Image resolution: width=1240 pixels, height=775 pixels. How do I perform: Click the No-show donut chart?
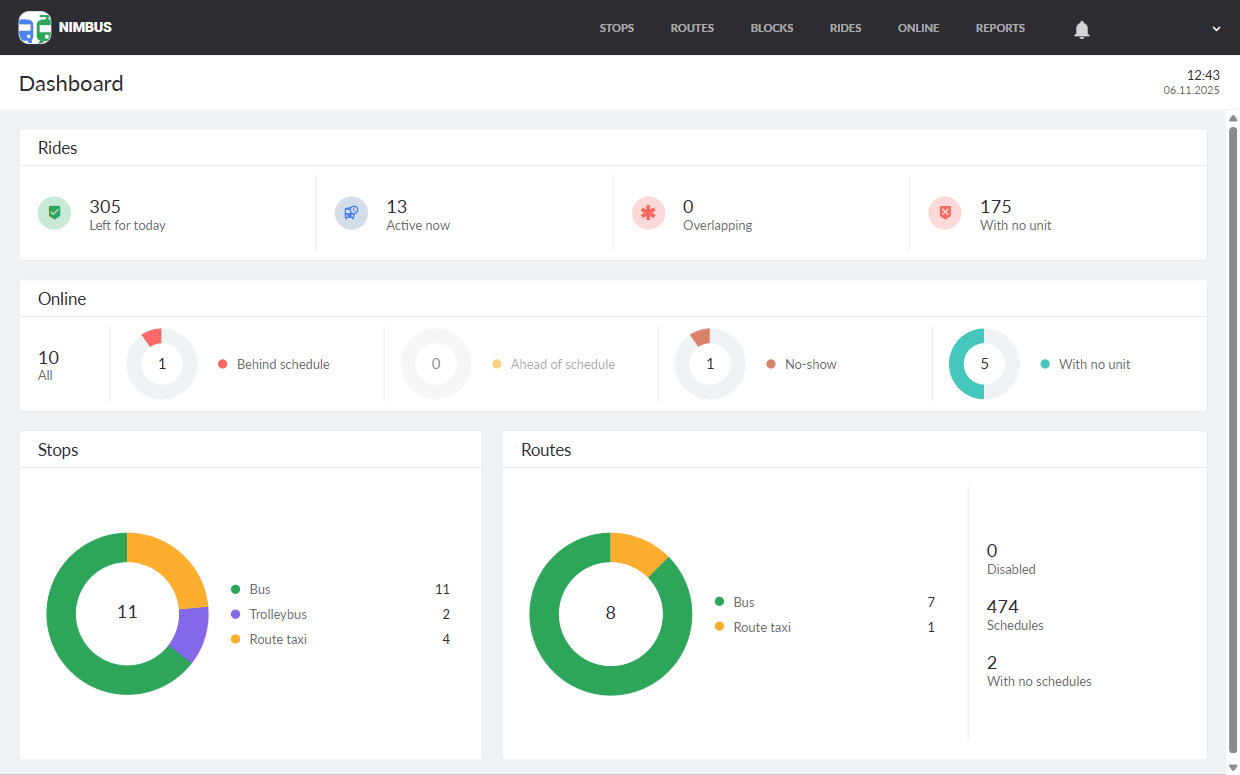710,364
